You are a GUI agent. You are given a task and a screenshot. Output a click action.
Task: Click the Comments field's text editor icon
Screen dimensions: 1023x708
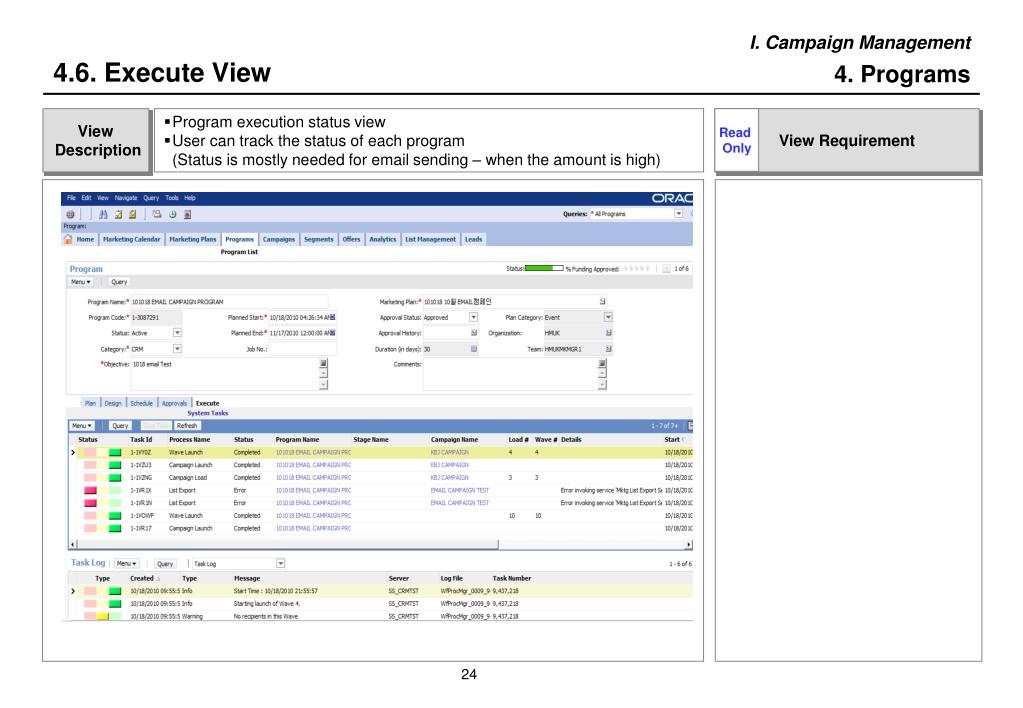602,363
